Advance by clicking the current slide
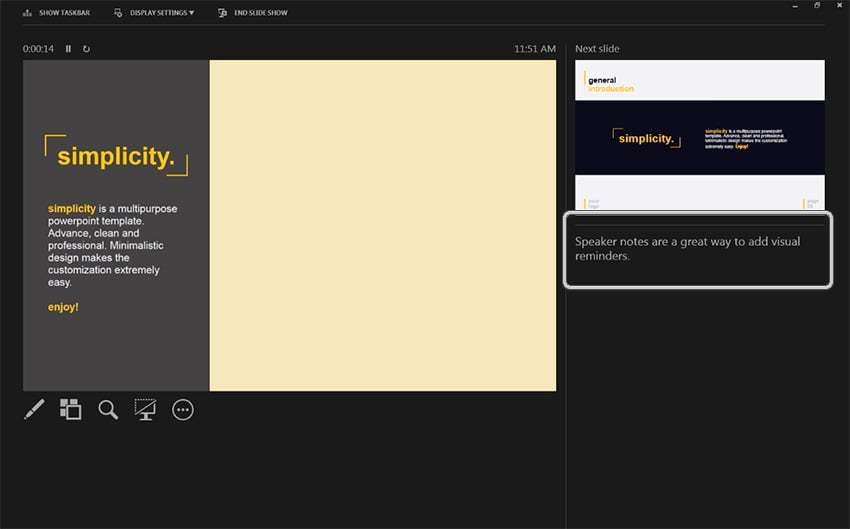Image resolution: width=850 pixels, height=529 pixels. coord(289,225)
